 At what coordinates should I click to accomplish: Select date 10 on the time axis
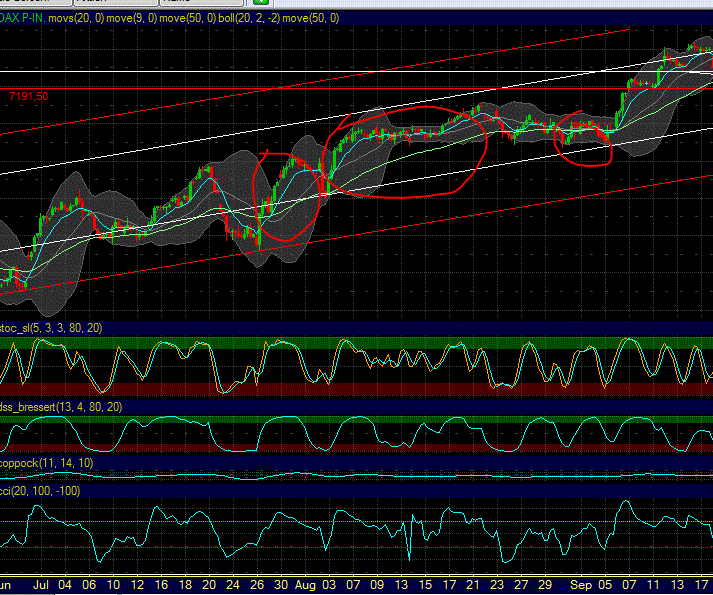coord(113,585)
